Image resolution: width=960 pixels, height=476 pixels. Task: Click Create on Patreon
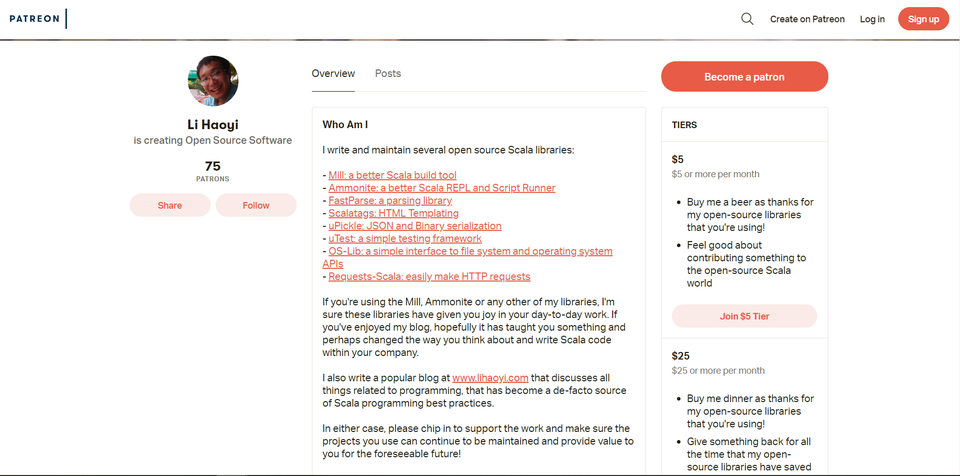point(807,19)
